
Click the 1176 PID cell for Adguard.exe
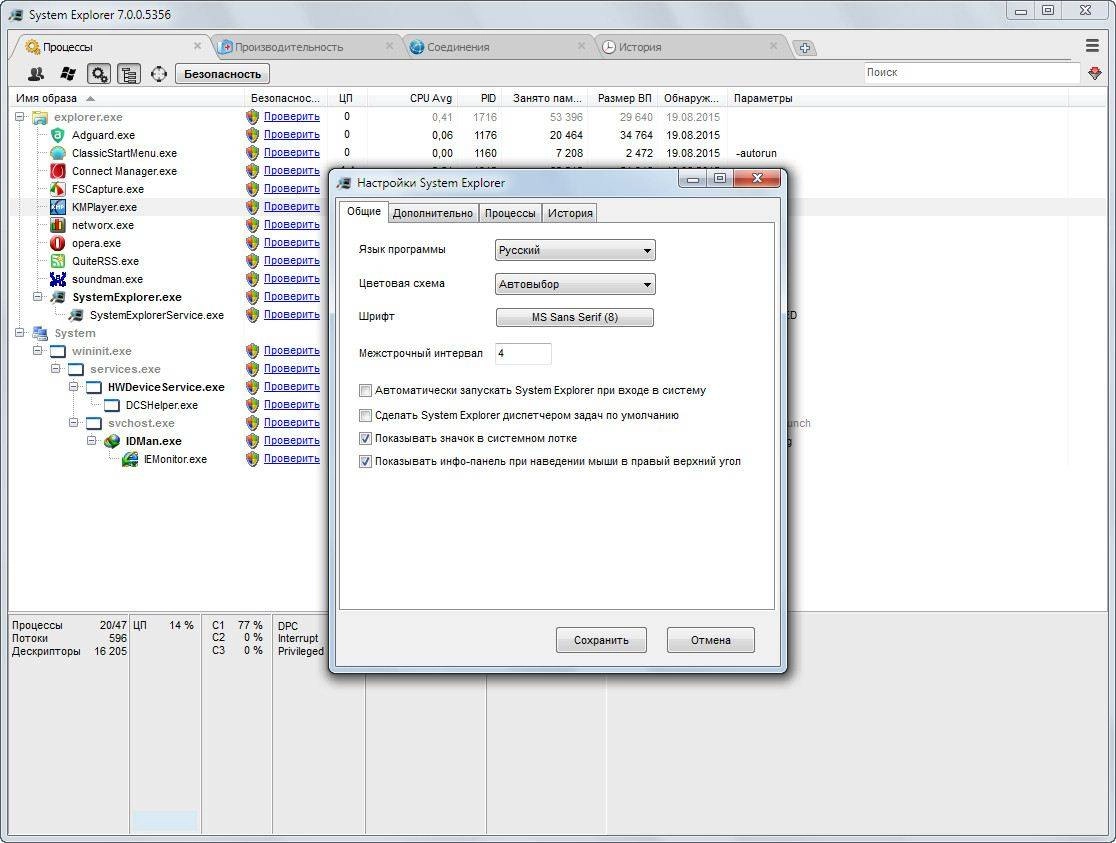point(485,135)
